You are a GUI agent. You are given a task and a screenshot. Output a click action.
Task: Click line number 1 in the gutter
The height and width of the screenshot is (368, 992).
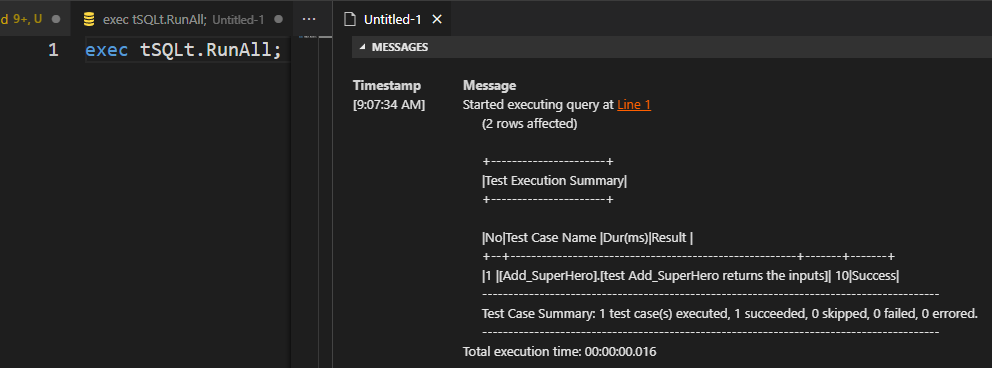(x=53, y=50)
